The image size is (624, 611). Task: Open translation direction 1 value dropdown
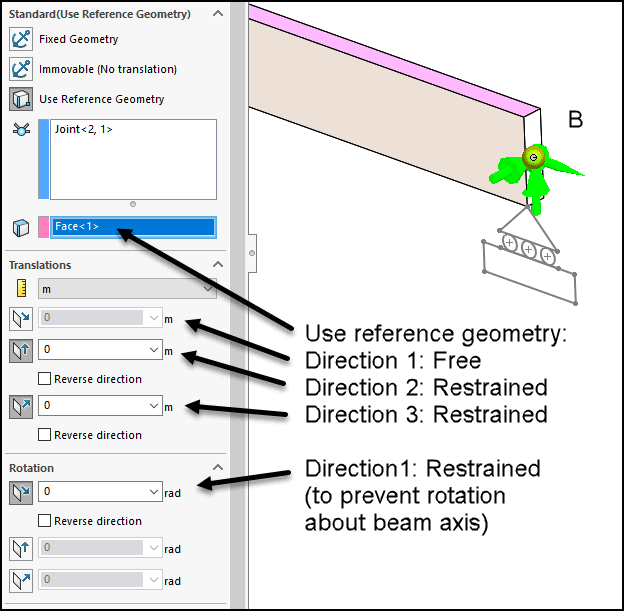(x=154, y=318)
